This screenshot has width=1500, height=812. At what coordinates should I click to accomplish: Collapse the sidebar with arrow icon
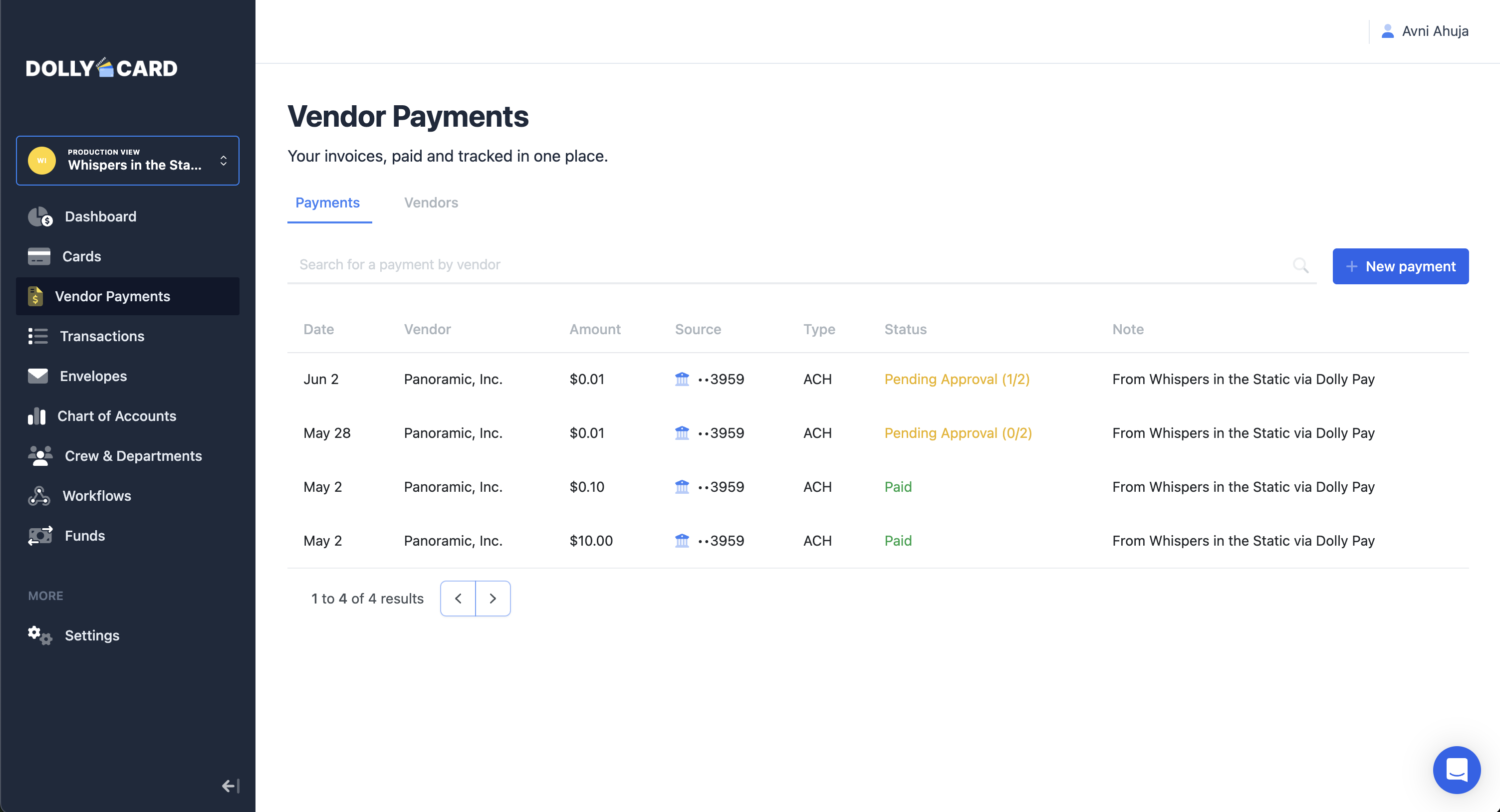coord(230,786)
